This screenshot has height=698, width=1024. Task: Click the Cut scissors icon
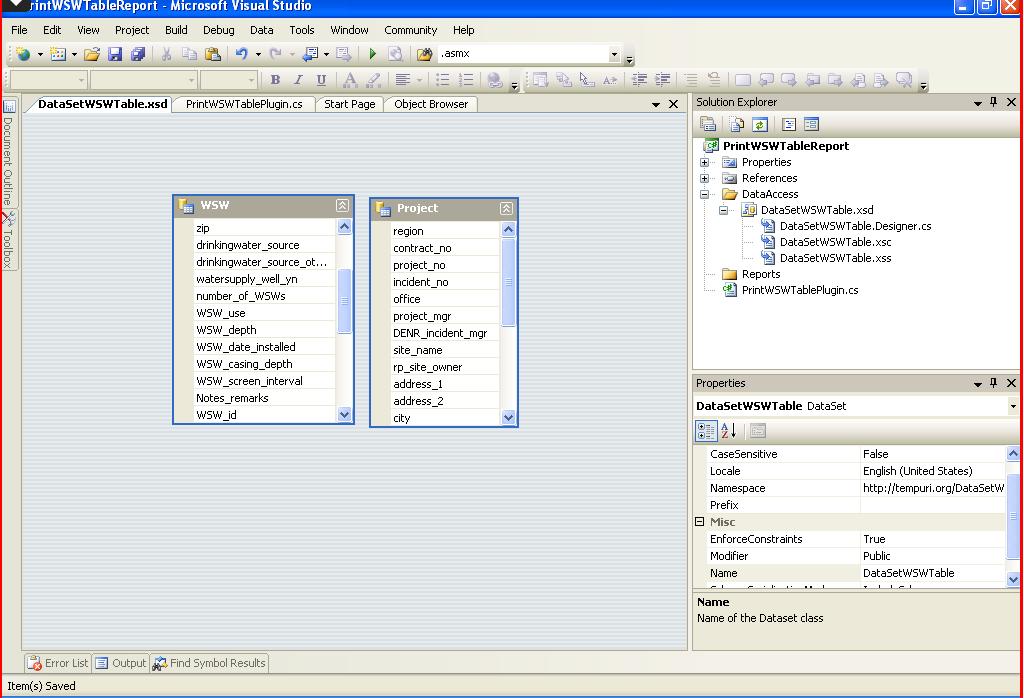point(167,54)
